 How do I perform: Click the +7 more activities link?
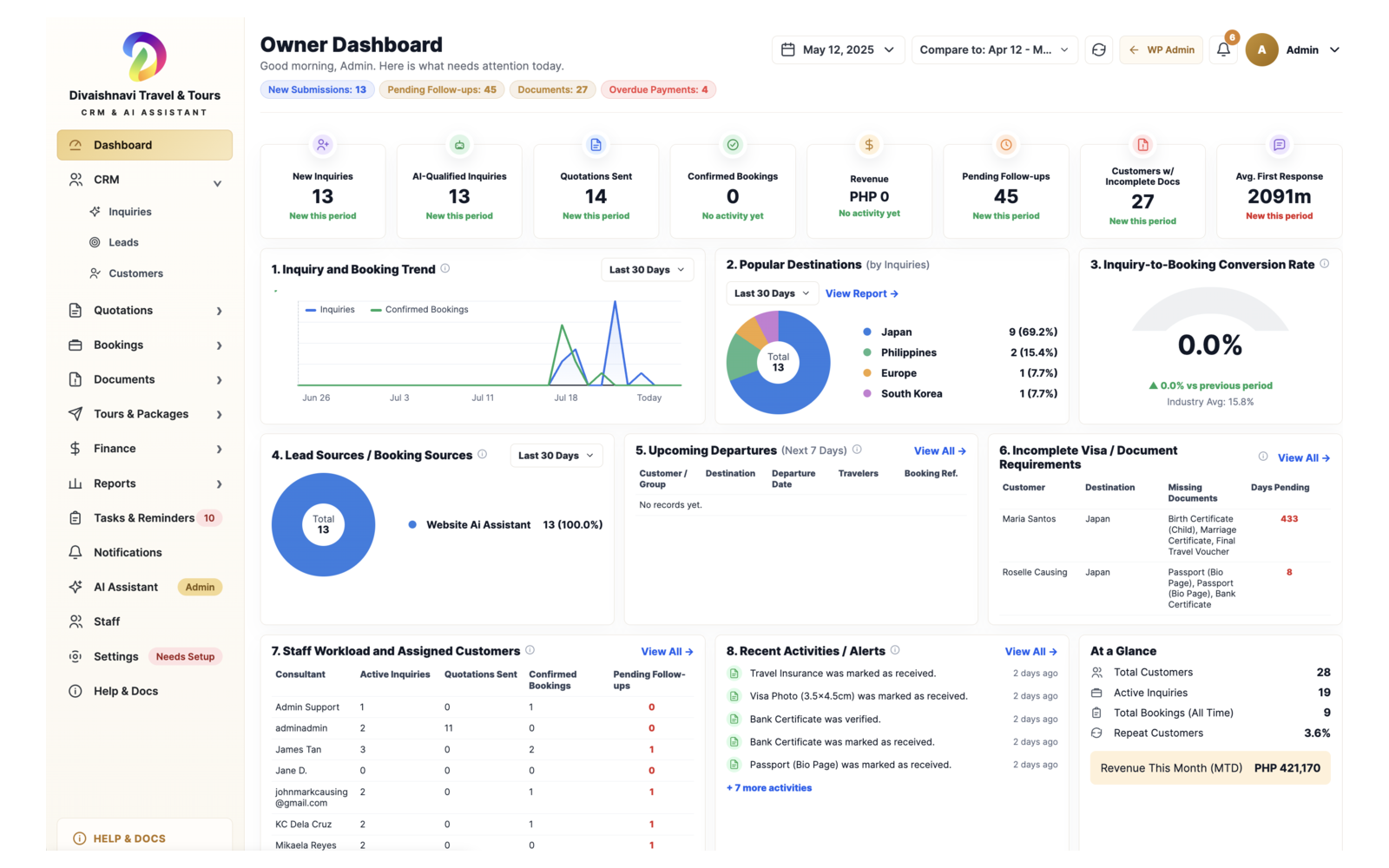point(769,788)
